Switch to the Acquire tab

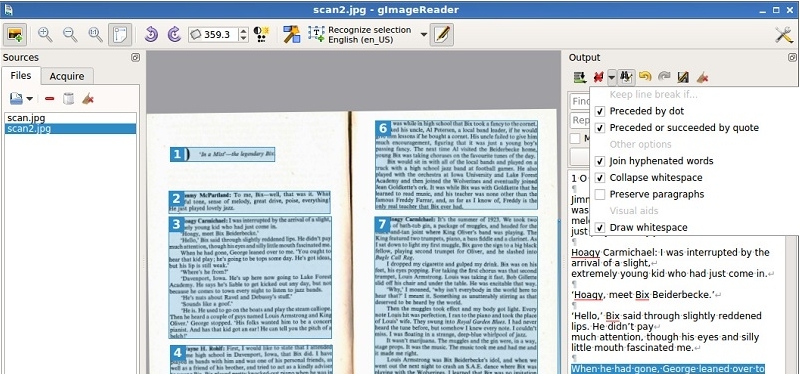click(x=67, y=76)
